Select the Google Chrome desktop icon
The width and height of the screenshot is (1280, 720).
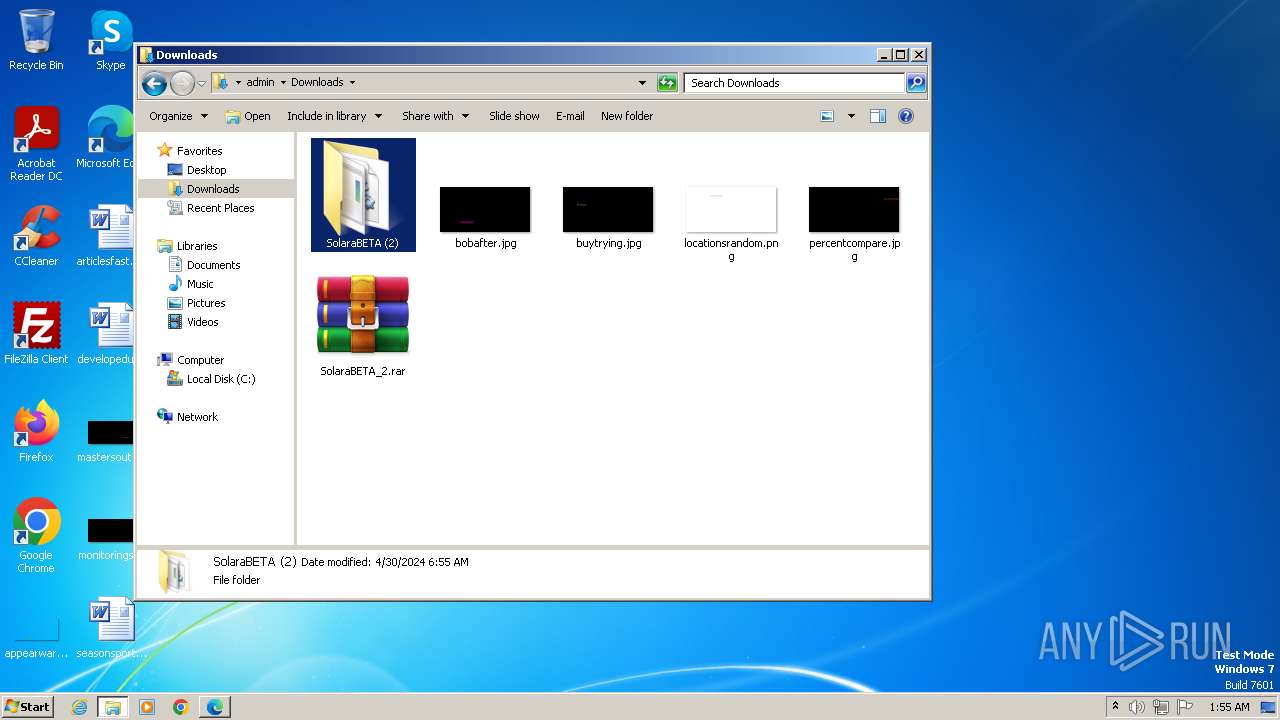[x=36, y=536]
